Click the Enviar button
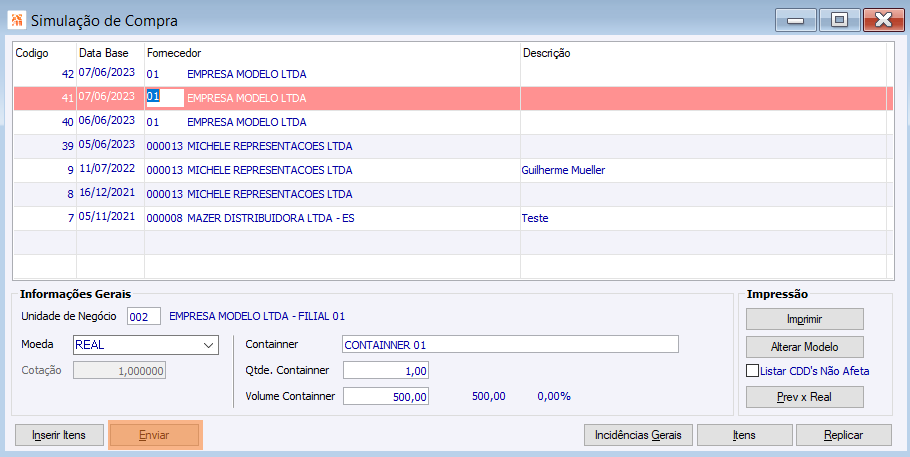The width and height of the screenshot is (910, 457). coord(154,435)
